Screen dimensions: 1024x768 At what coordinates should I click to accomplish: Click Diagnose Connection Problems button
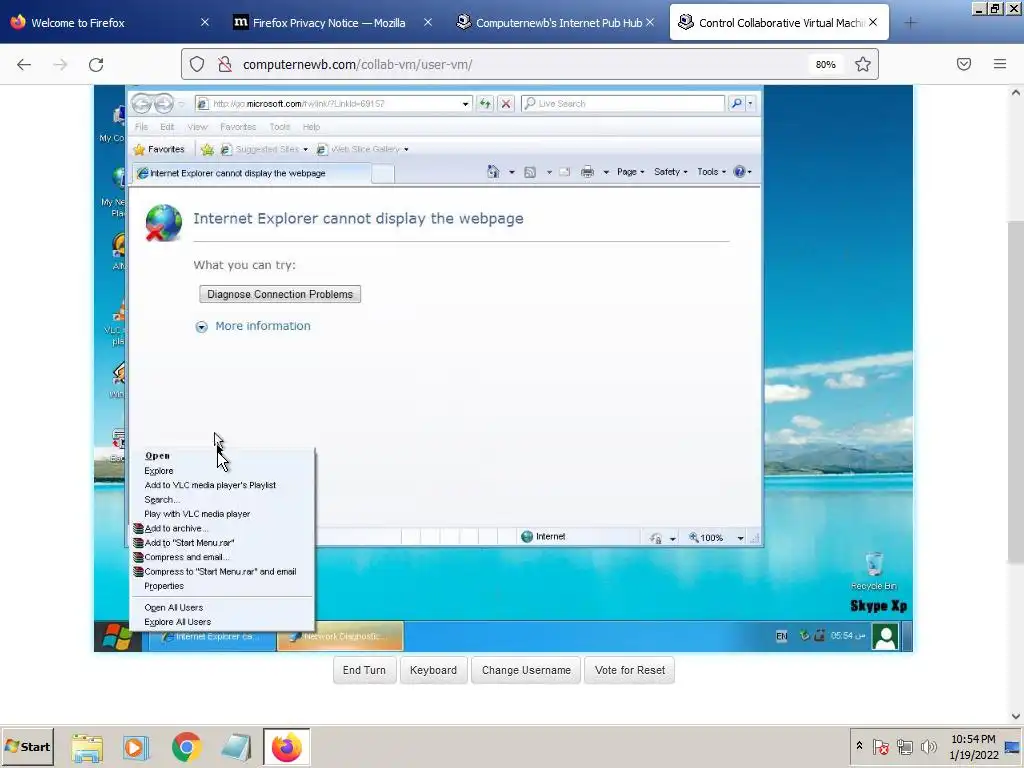280,295
